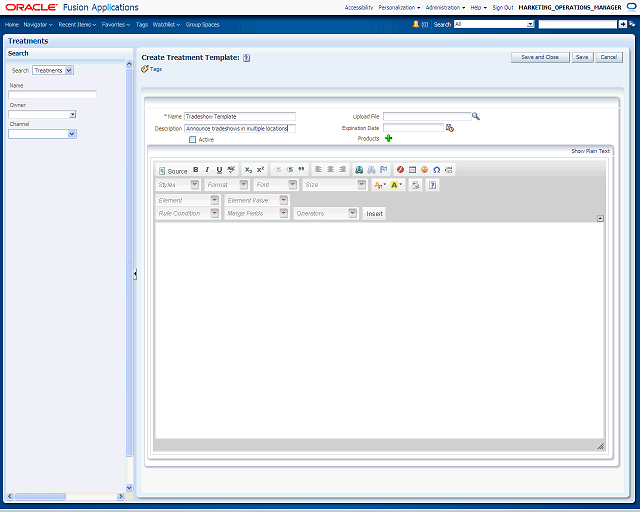Open the Merge Fields dropdown
640x512 pixels.
257,213
